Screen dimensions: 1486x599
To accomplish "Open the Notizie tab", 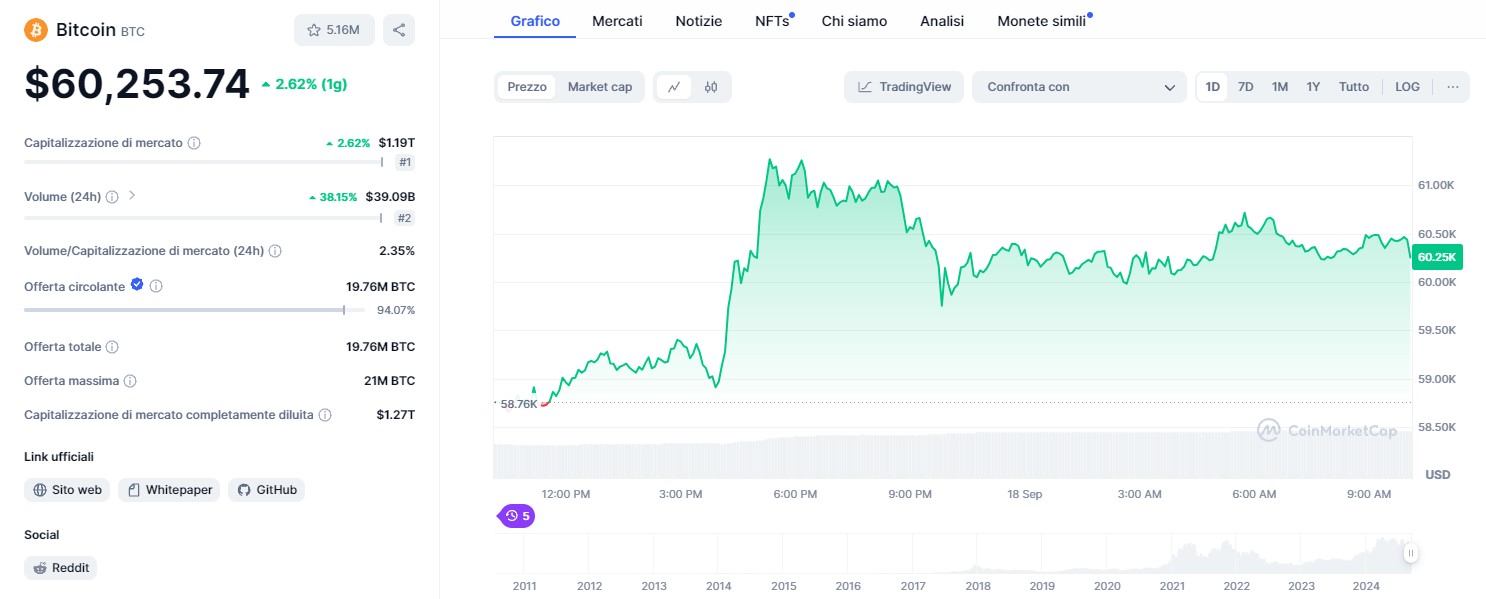I will pyautogui.click(x=698, y=21).
